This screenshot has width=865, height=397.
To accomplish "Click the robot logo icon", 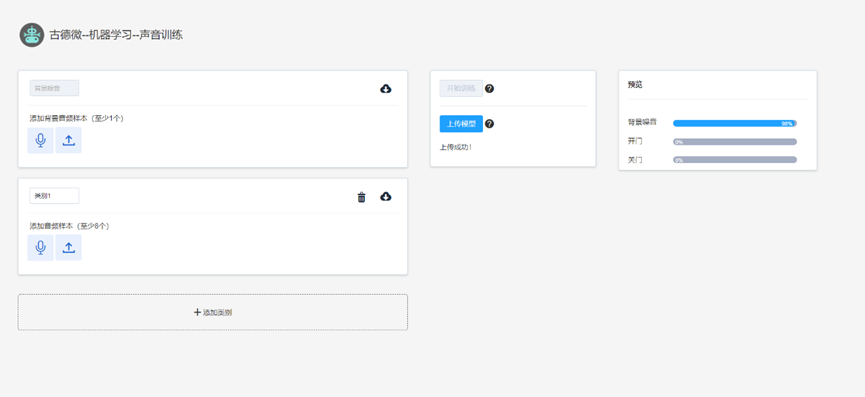I will [x=32, y=35].
